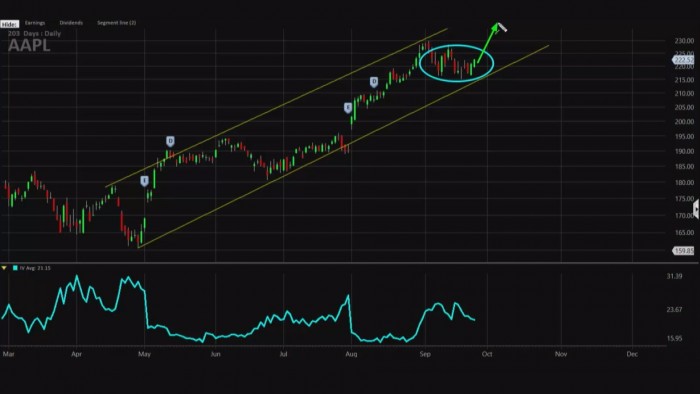Toggle Dividends markers visibility
Image resolution: width=700 pixels, height=394 pixels.
pos(71,23)
